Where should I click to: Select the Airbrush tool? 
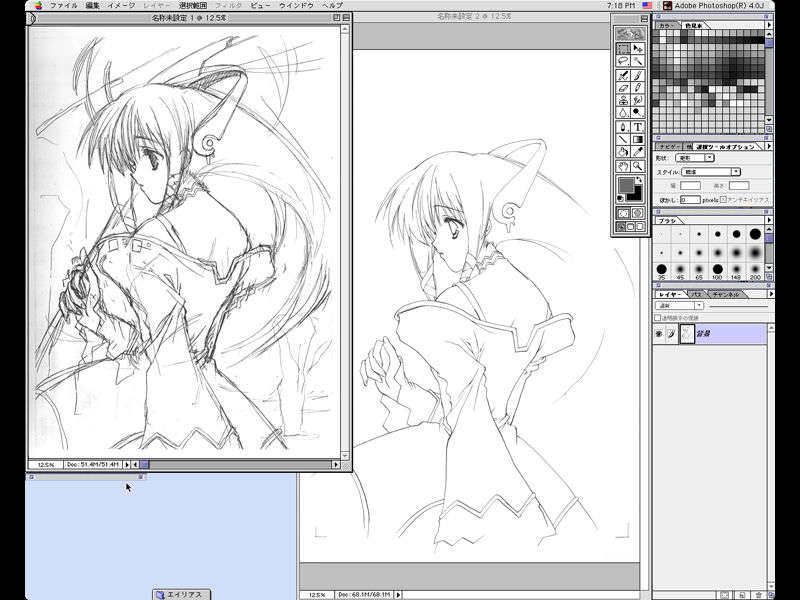[x=623, y=76]
